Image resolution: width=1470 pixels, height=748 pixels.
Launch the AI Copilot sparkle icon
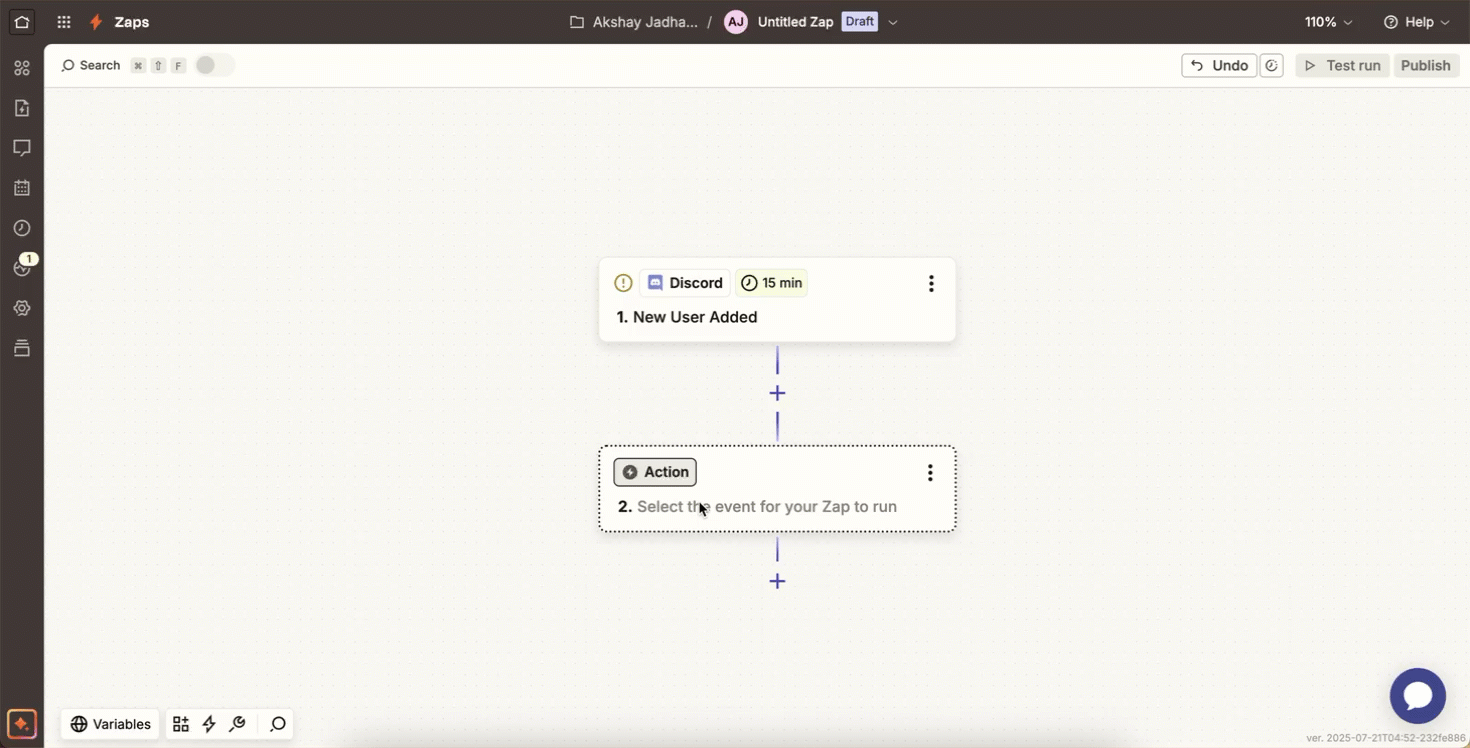[22, 723]
